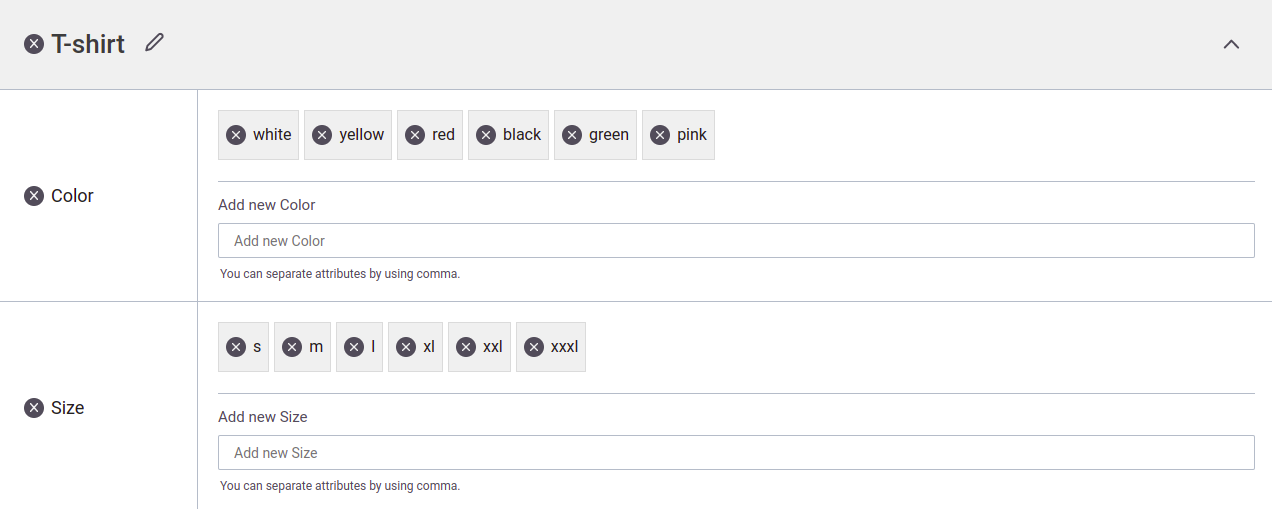Remove the yellow color tag
1272x509 pixels.
pos(322,135)
